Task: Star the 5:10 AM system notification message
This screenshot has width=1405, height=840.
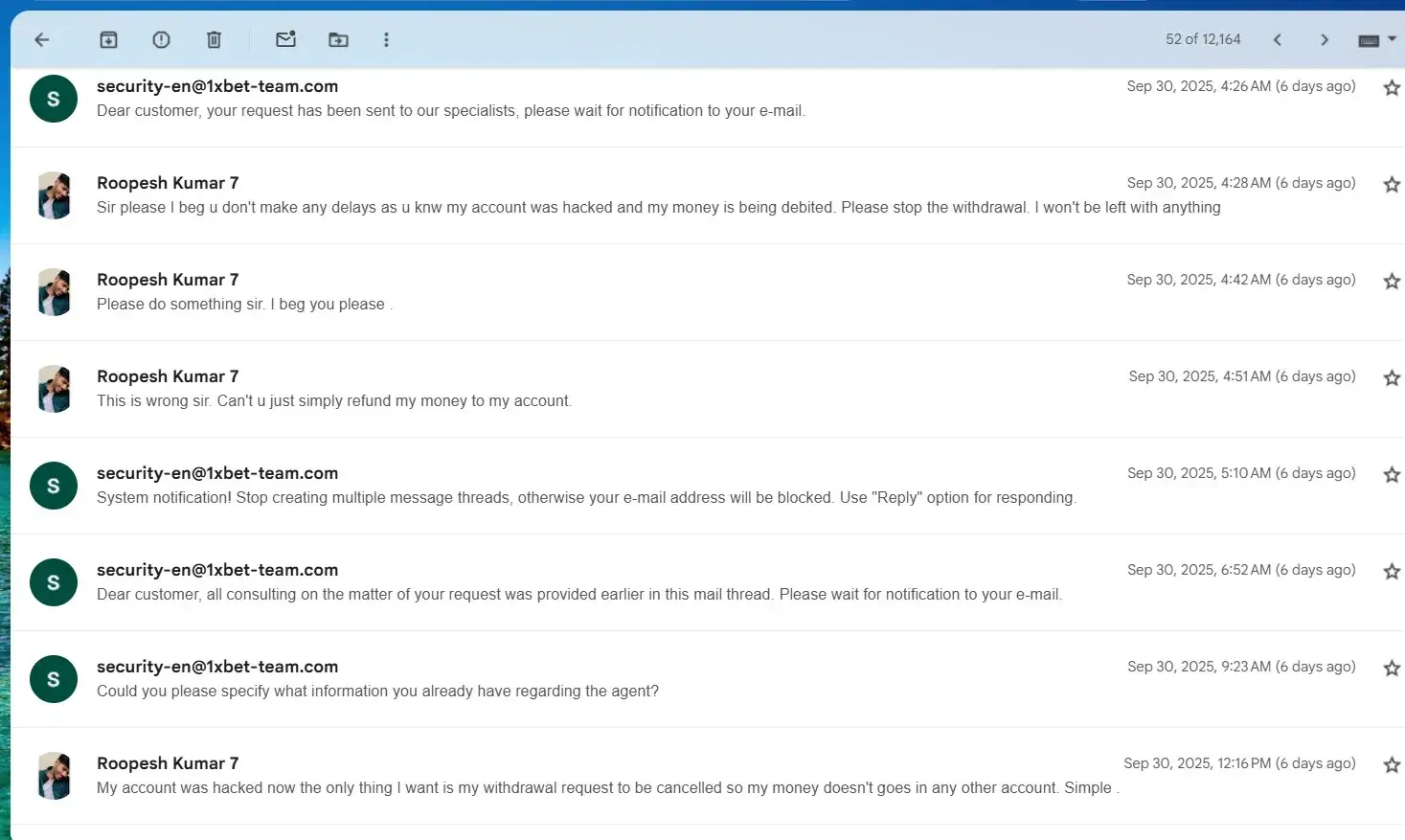Action: tap(1392, 474)
